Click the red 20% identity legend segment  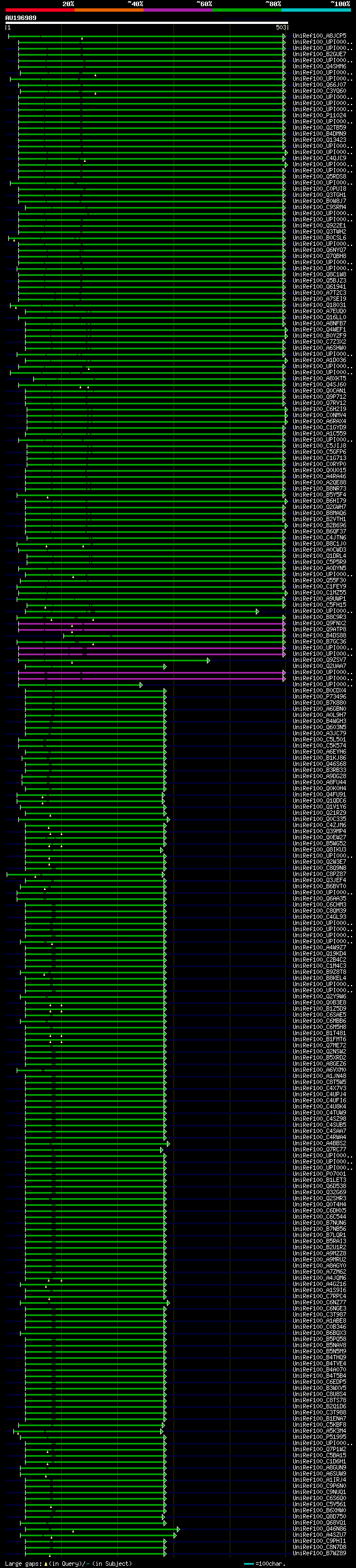[40, 10]
